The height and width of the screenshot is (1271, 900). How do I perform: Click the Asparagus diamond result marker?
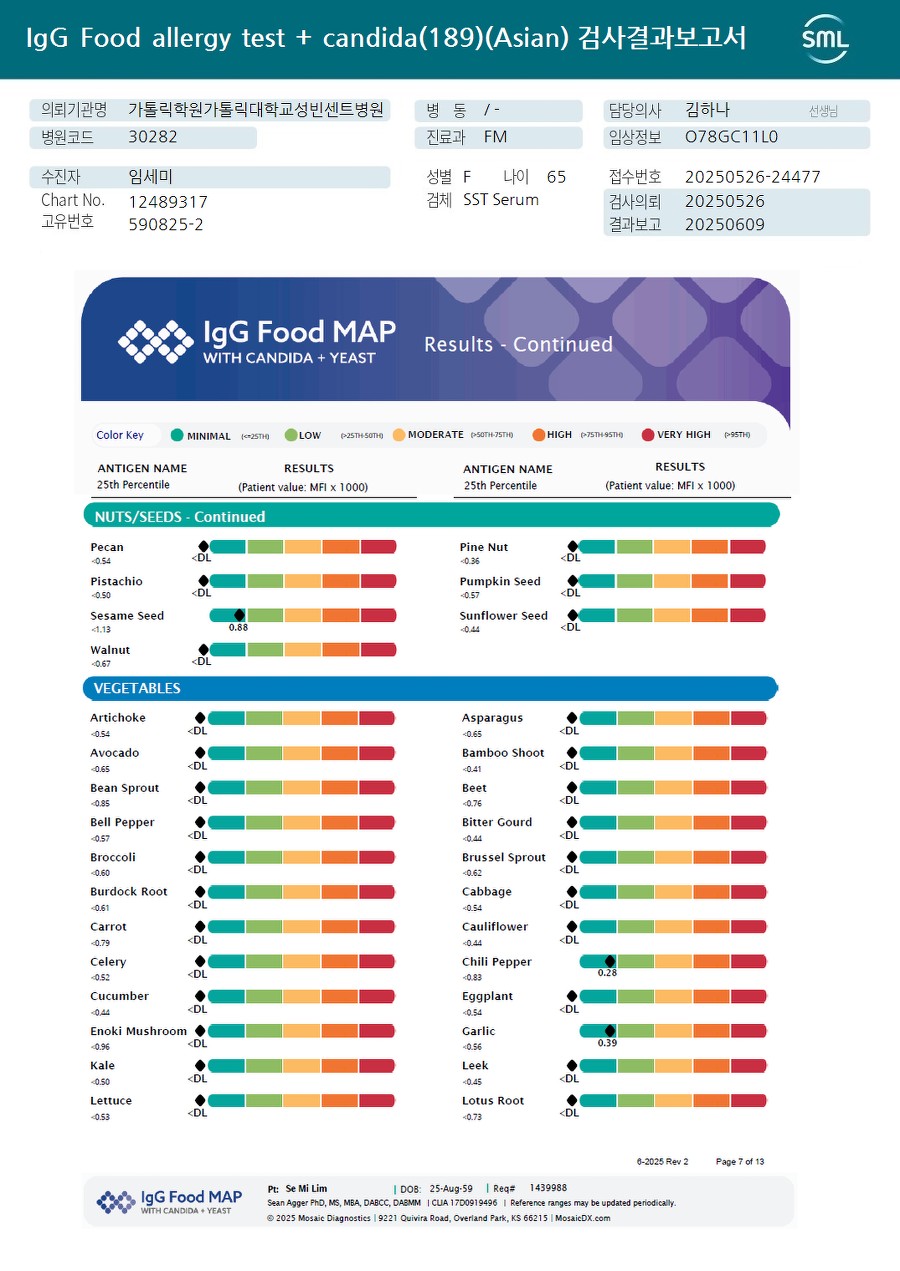(x=572, y=718)
